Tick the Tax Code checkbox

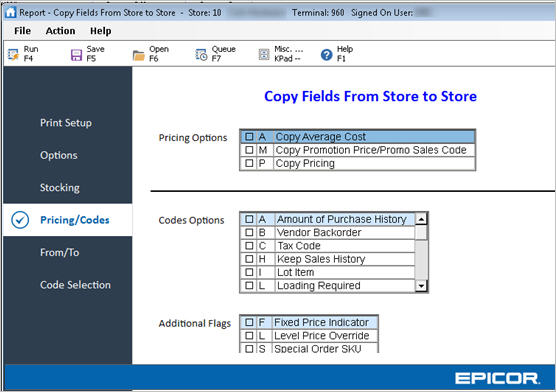coord(249,245)
